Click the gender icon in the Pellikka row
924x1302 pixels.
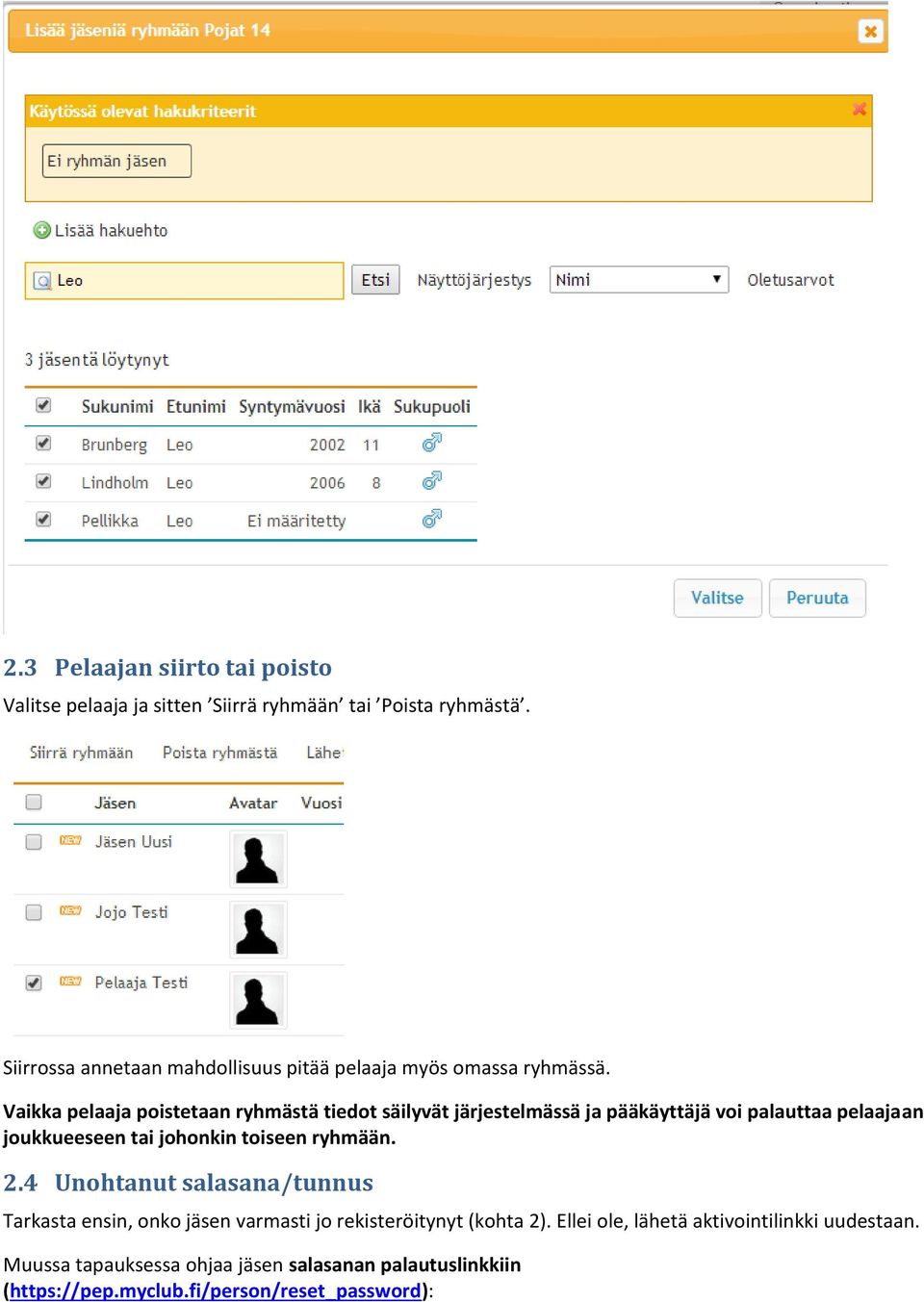(x=432, y=519)
